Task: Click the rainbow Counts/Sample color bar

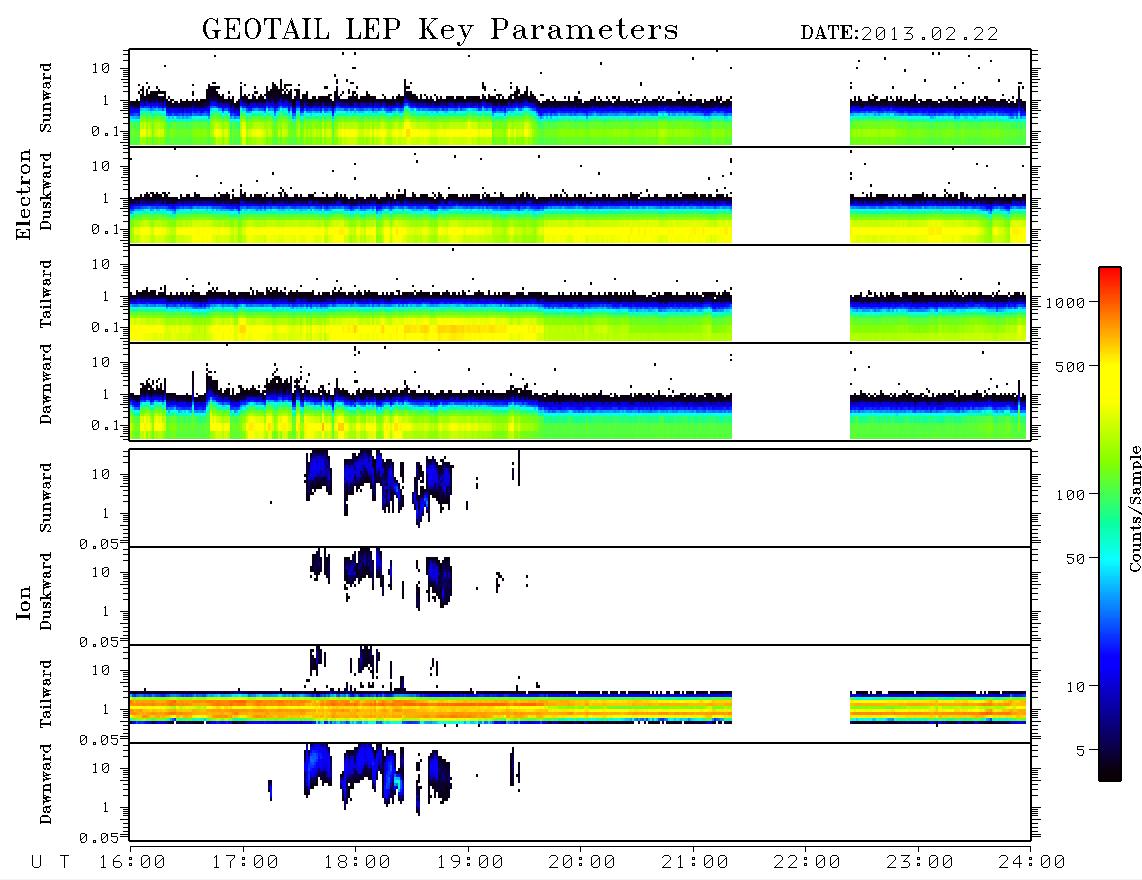Action: (x=1110, y=524)
